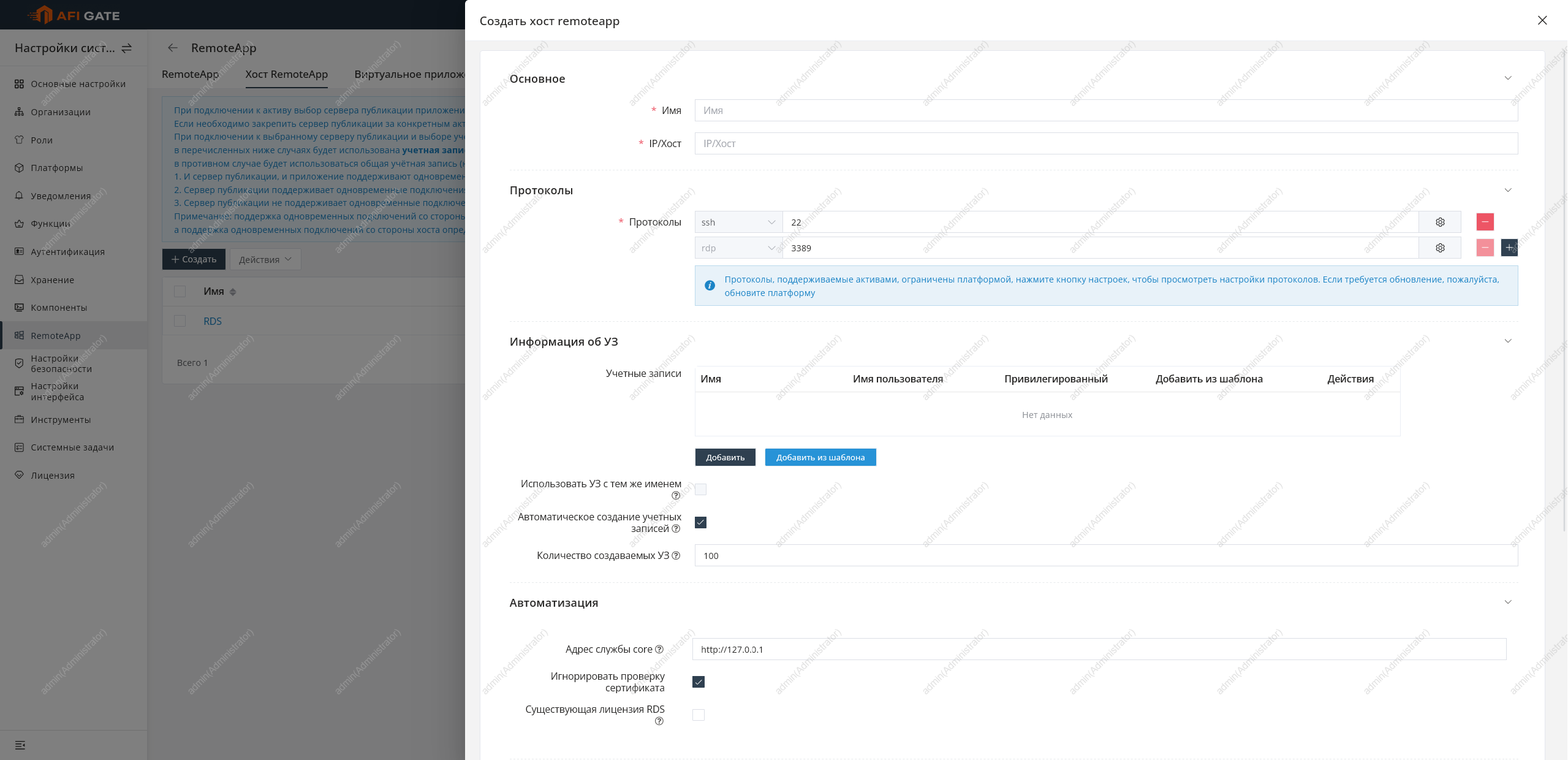This screenshot has width=1568, height=760.
Task: Edit the Количество создаваемых УЗ field
Action: tap(1106, 555)
